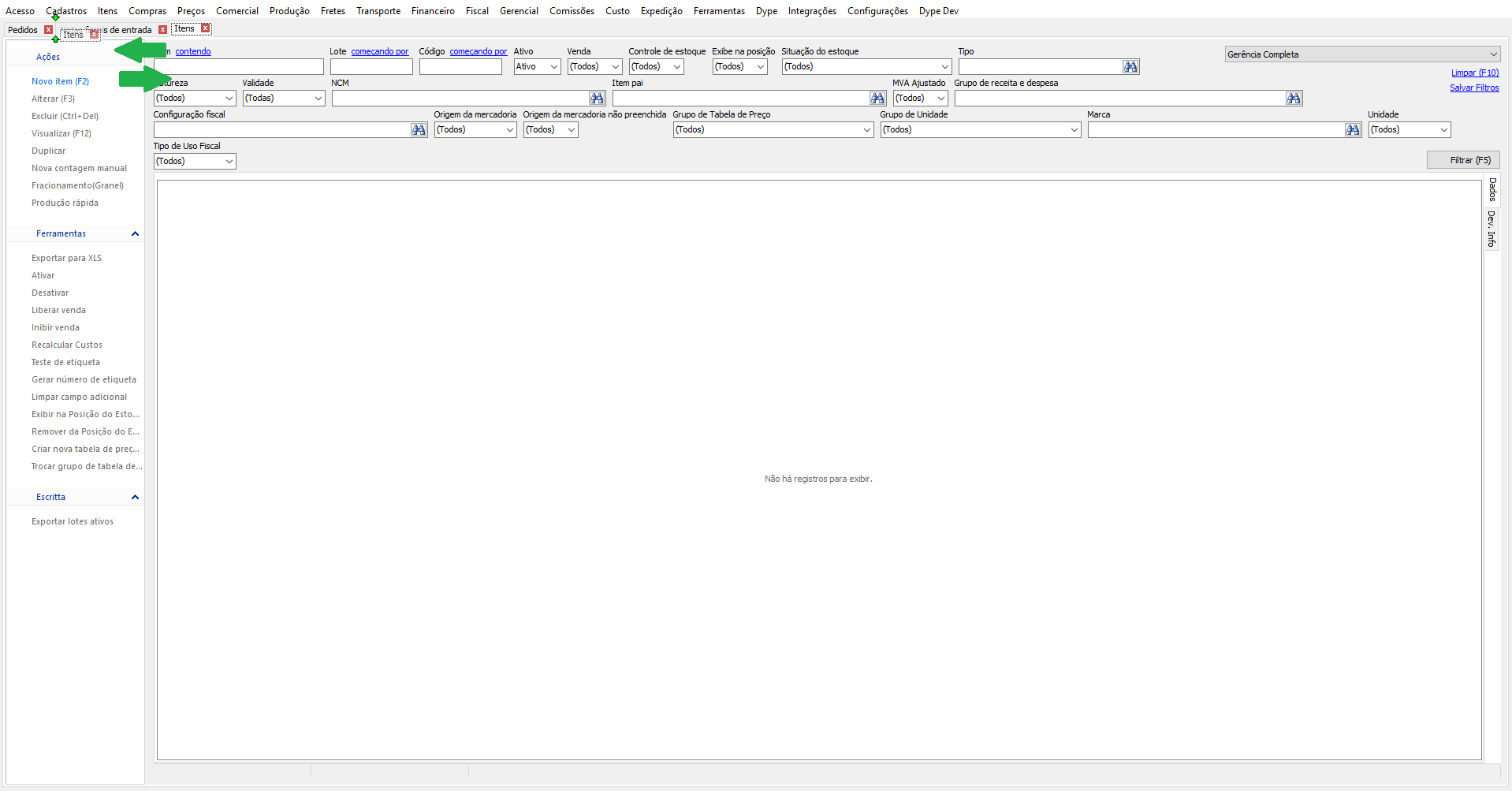The height and width of the screenshot is (791, 1512).
Task: Switch to the Pedidos tab
Action: tap(23, 30)
